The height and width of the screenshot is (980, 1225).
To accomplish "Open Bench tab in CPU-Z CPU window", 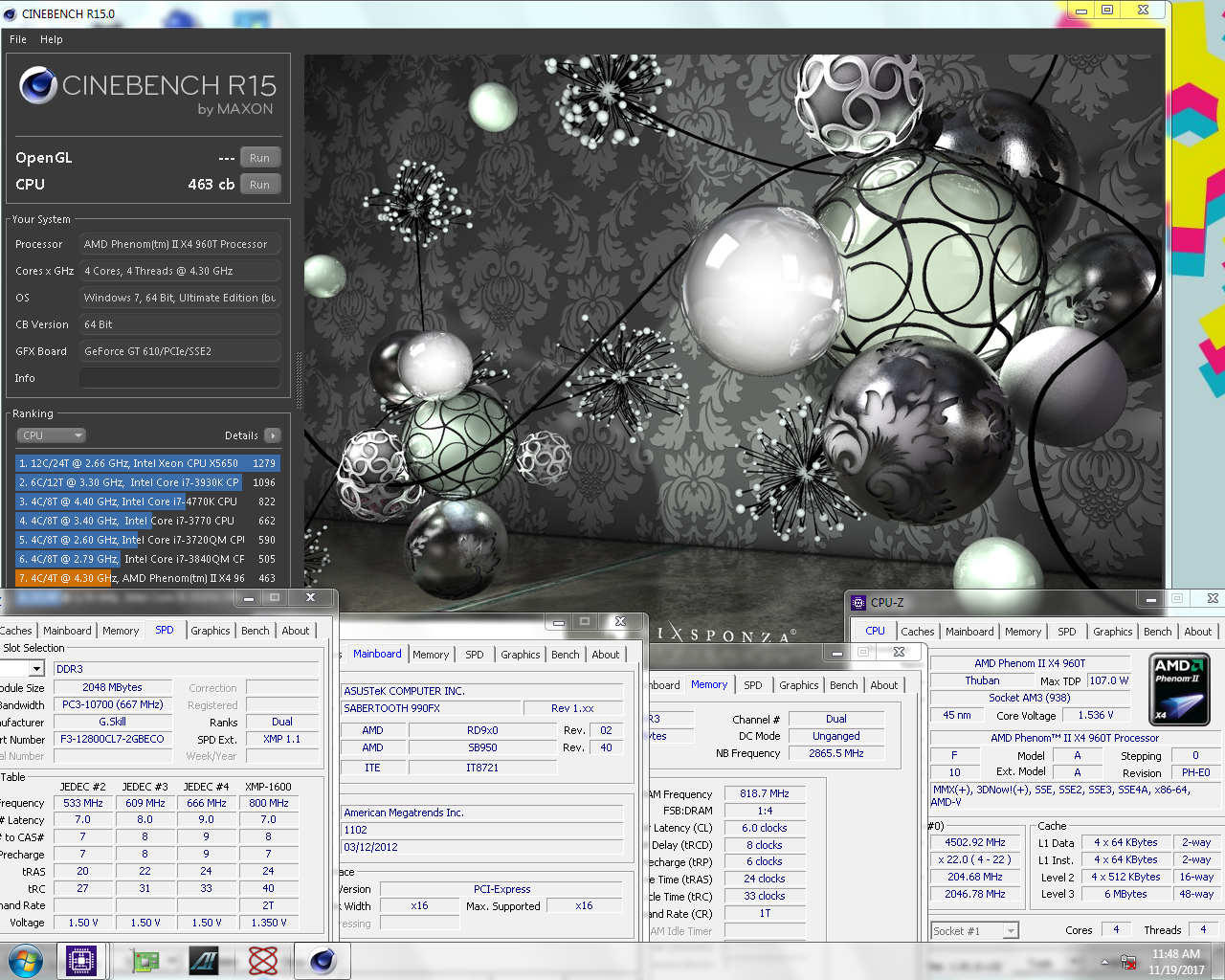I will click(1157, 632).
